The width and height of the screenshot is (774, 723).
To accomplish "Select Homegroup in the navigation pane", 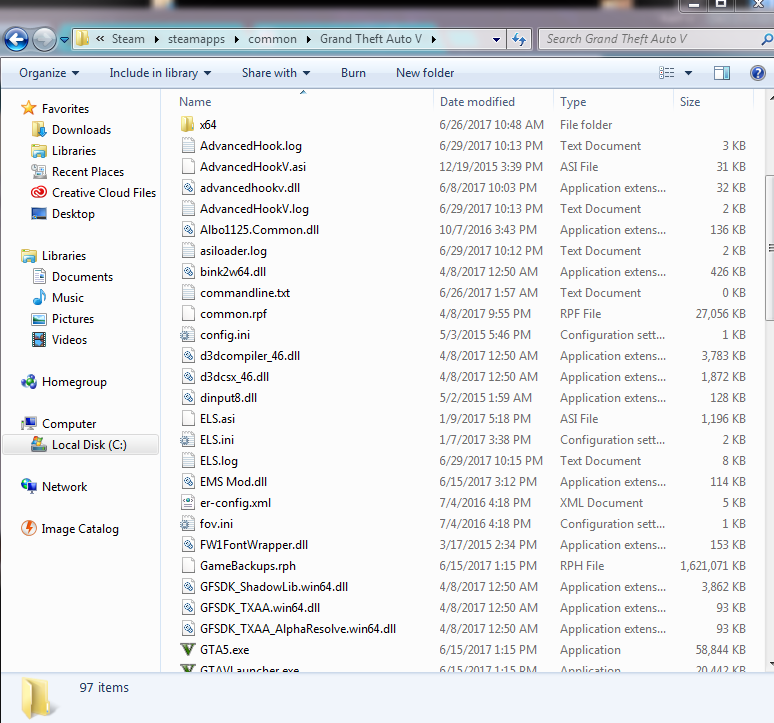I will (x=74, y=382).
